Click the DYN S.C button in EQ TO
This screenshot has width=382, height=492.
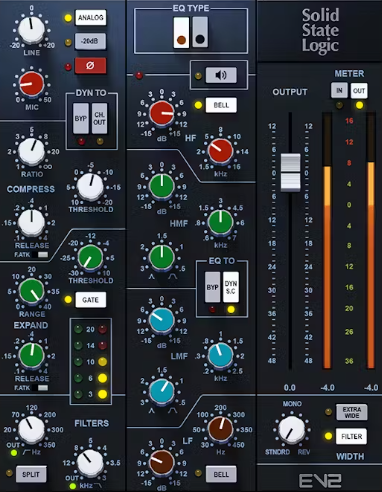(x=231, y=287)
